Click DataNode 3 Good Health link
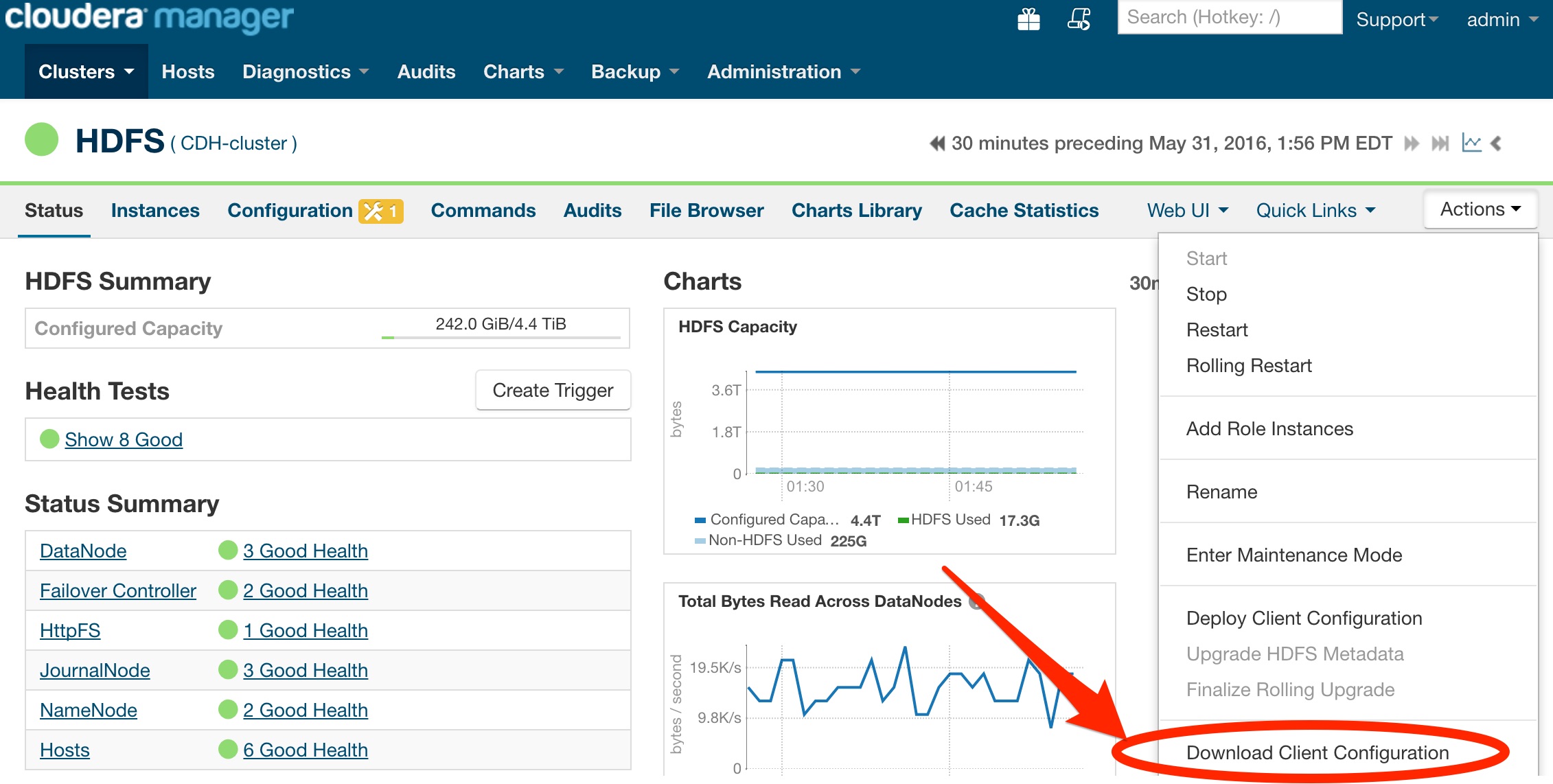The image size is (1553, 784). tap(306, 551)
